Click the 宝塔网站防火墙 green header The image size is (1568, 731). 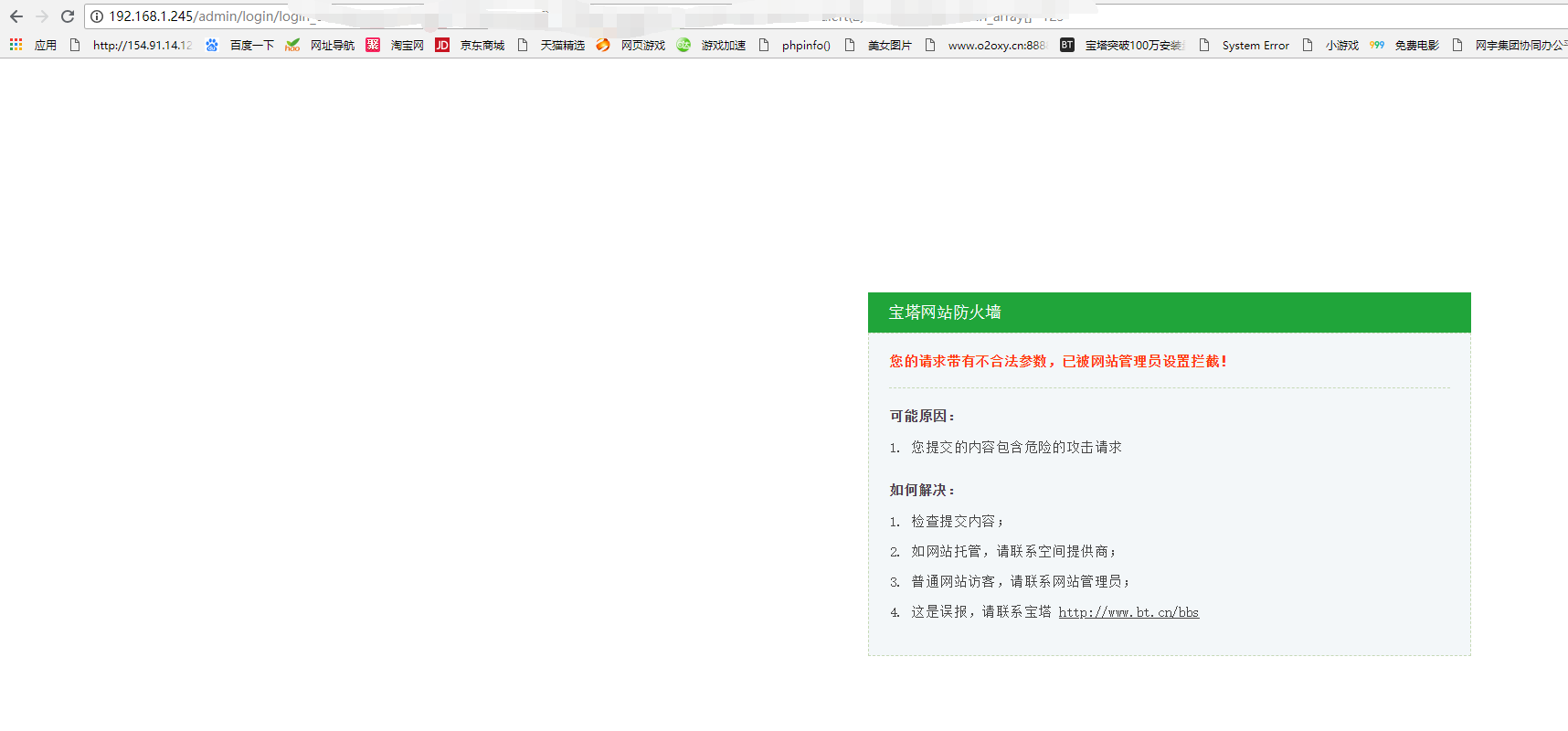tap(1170, 313)
